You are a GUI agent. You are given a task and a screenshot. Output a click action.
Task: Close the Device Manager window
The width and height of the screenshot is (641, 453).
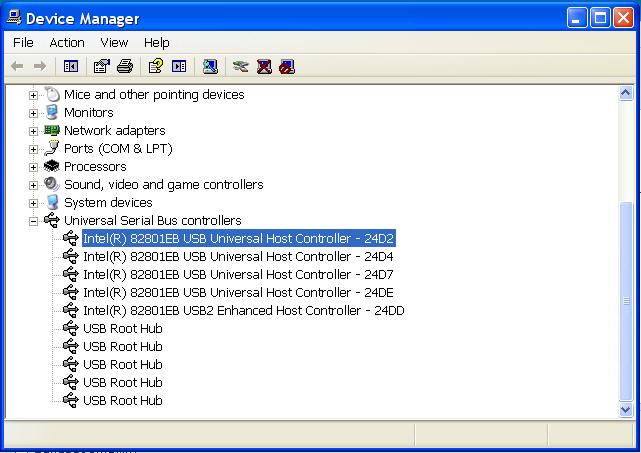click(x=623, y=18)
